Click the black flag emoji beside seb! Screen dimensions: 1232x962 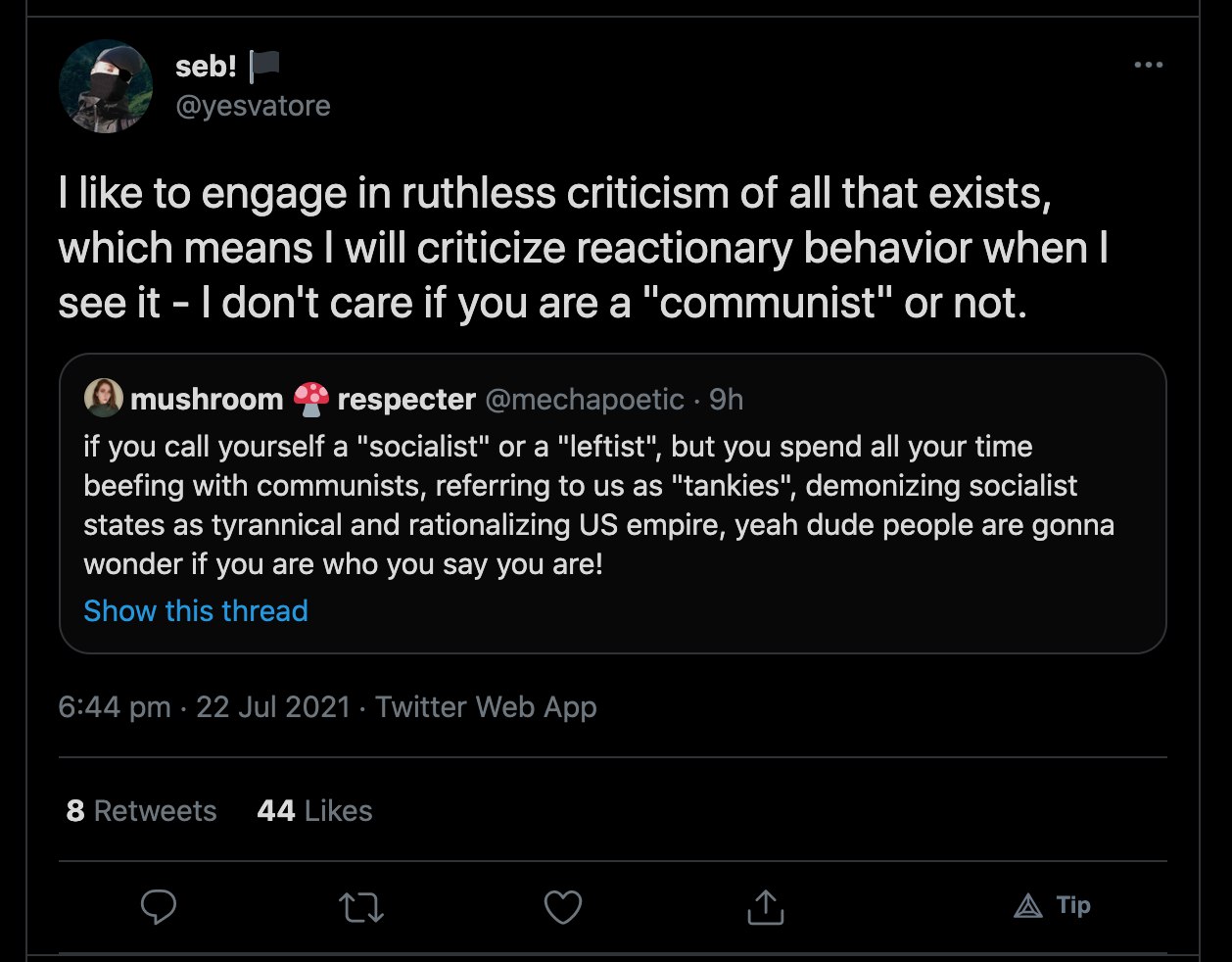click(x=264, y=66)
